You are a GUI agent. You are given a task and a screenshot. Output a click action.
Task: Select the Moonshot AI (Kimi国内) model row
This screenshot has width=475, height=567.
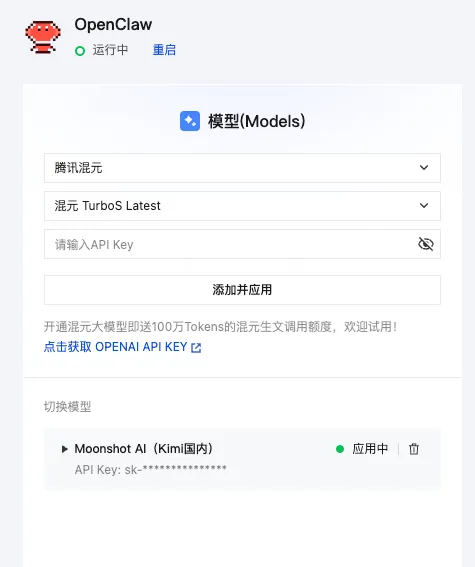coord(242,459)
